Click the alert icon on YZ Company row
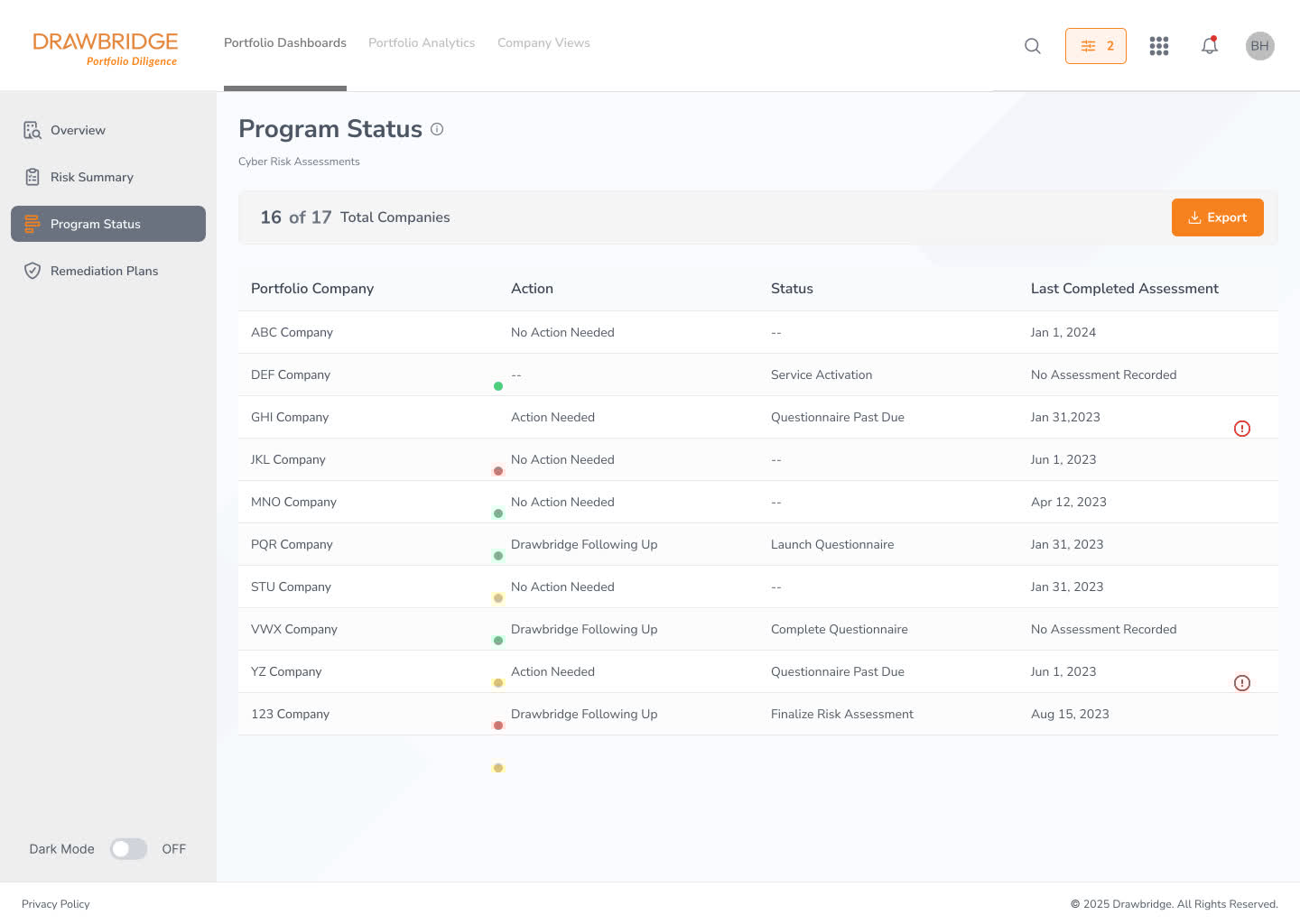 [1242, 683]
